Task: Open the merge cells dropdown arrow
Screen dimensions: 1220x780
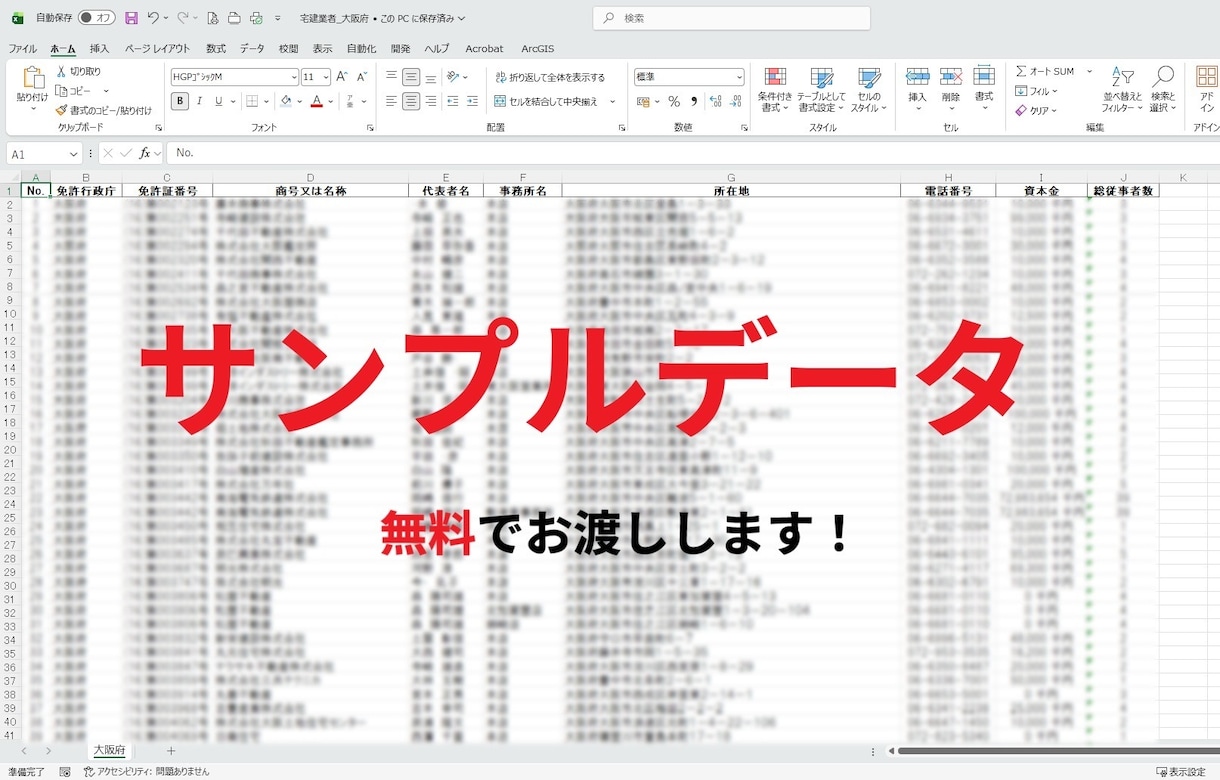Action: [x=612, y=101]
